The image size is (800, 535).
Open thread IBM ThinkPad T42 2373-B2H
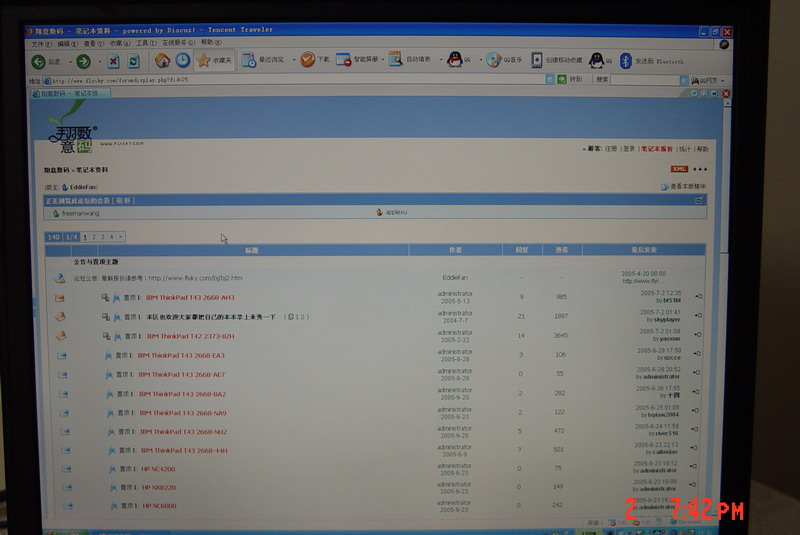click(190, 336)
